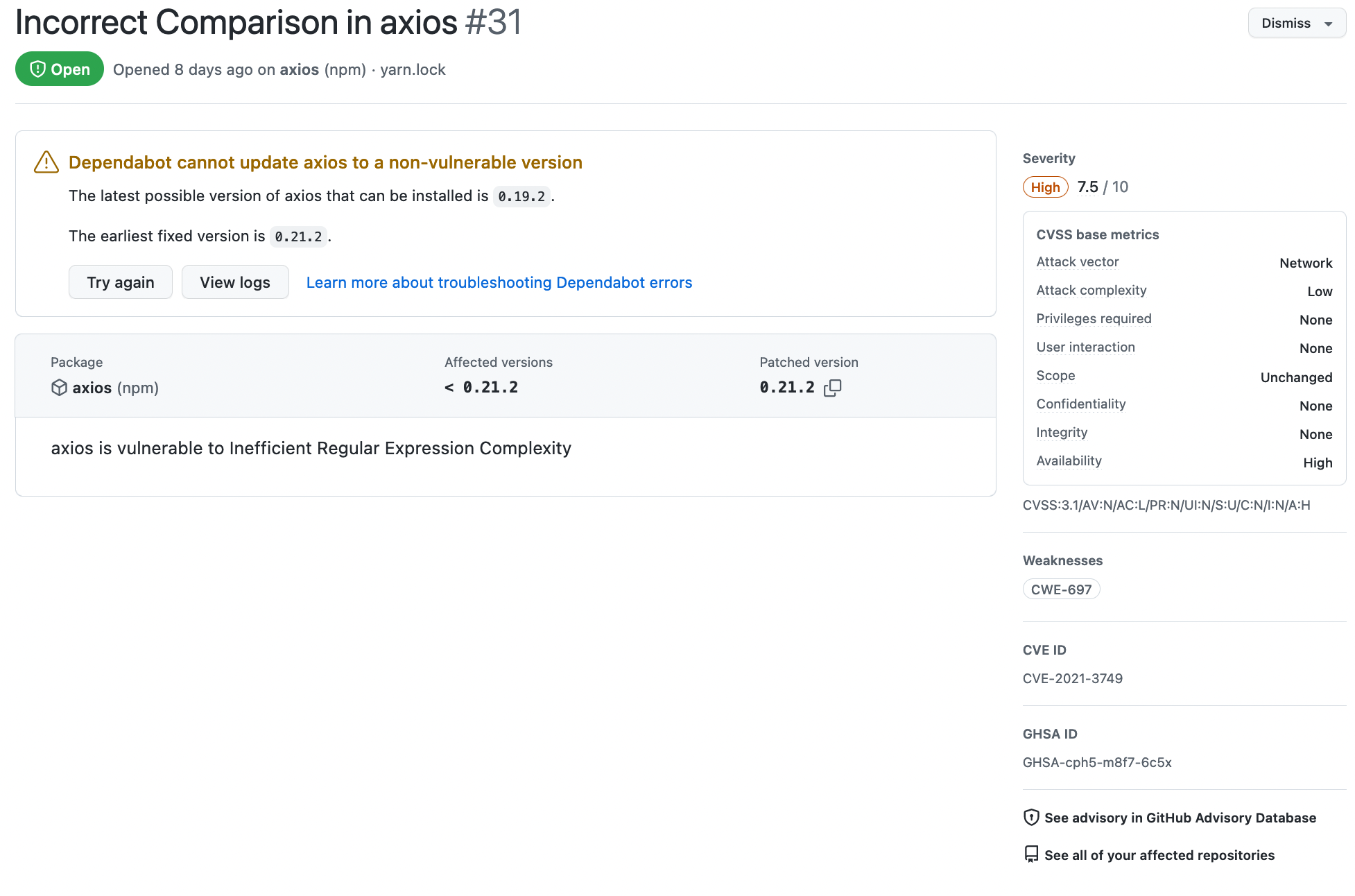Expand the Dismiss options menu
This screenshot has width=1355, height=896.
point(1328,22)
